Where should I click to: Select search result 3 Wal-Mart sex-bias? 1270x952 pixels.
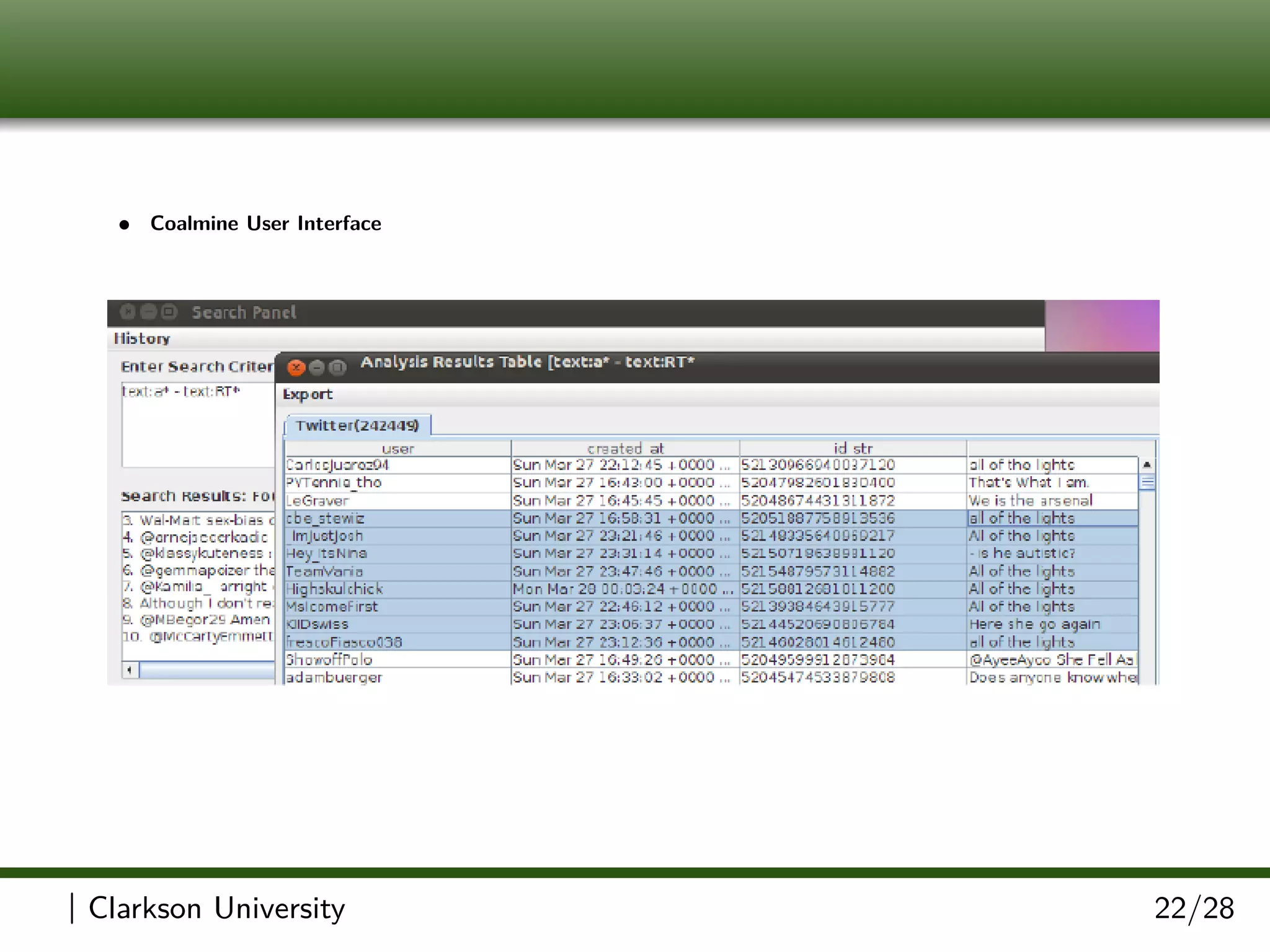pos(198,520)
